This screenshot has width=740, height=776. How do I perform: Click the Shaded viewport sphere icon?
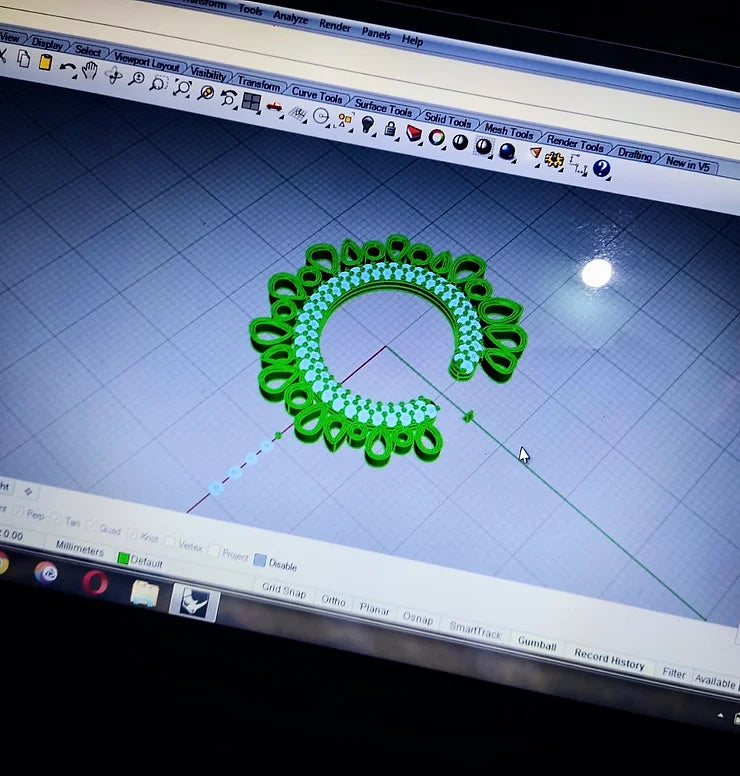(460, 142)
